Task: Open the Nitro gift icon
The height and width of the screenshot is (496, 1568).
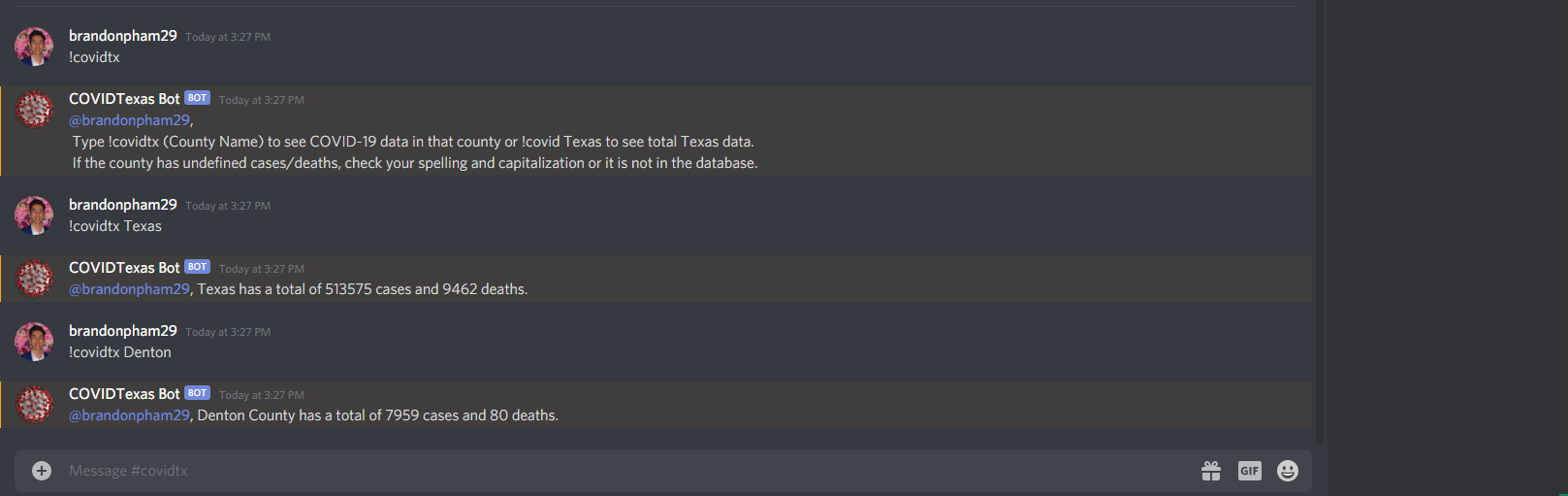Action: (x=1211, y=471)
